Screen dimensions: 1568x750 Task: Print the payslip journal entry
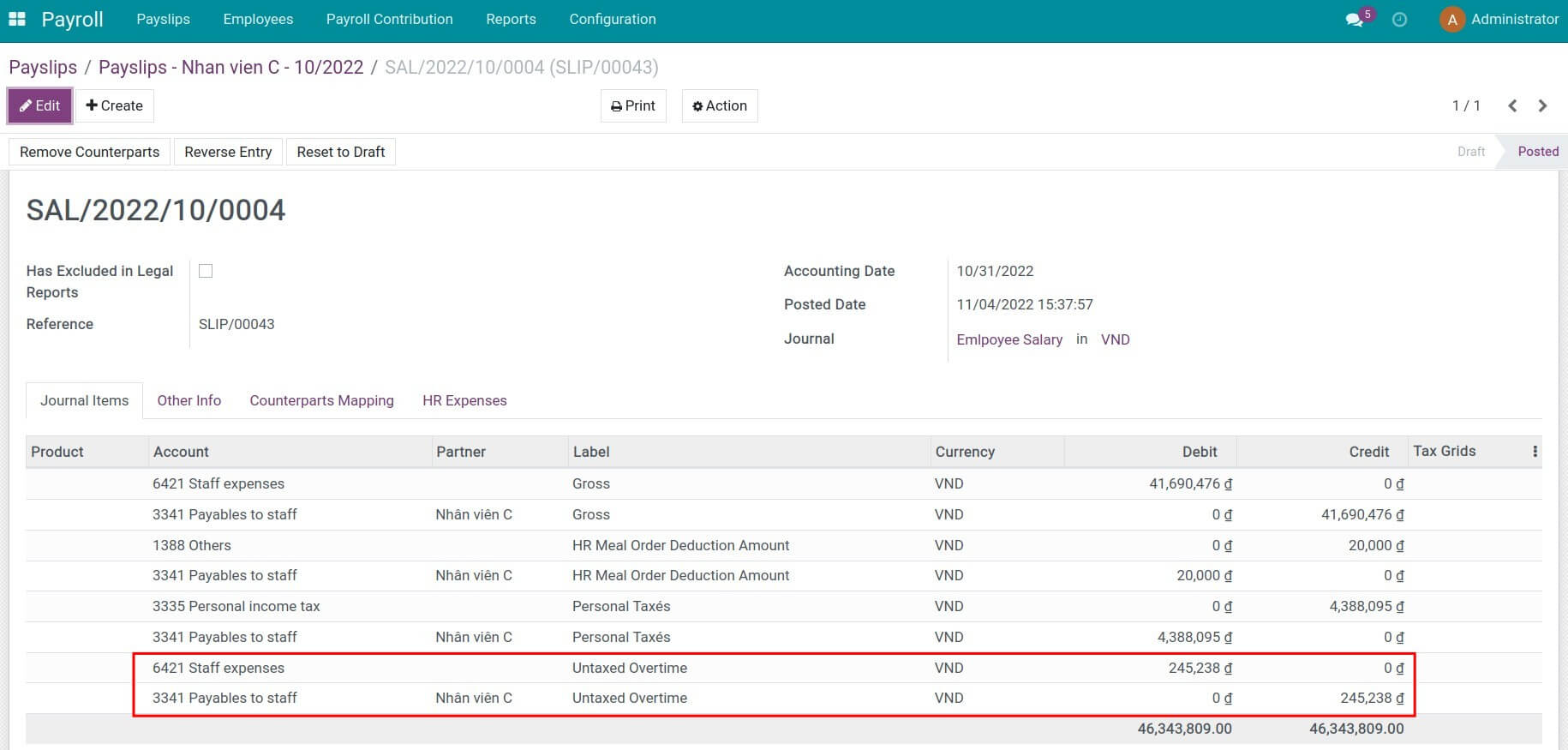pyautogui.click(x=633, y=106)
